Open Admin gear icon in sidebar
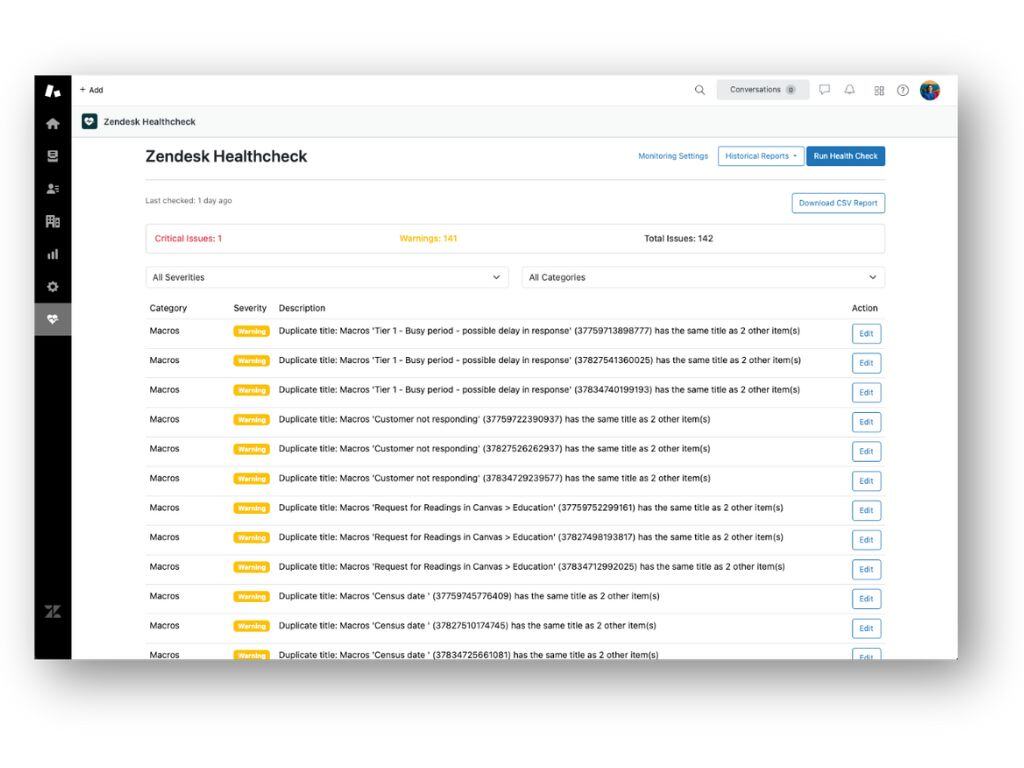The height and width of the screenshot is (768, 1024). point(53,287)
